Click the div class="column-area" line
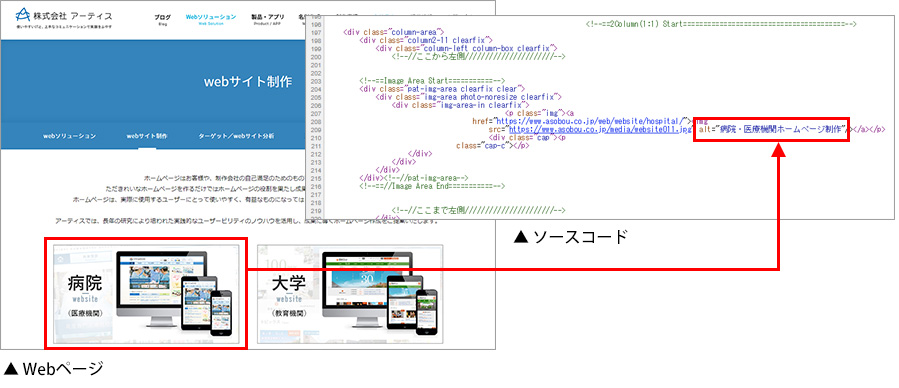Screen dimensions: 899x388 [x=394, y=32]
